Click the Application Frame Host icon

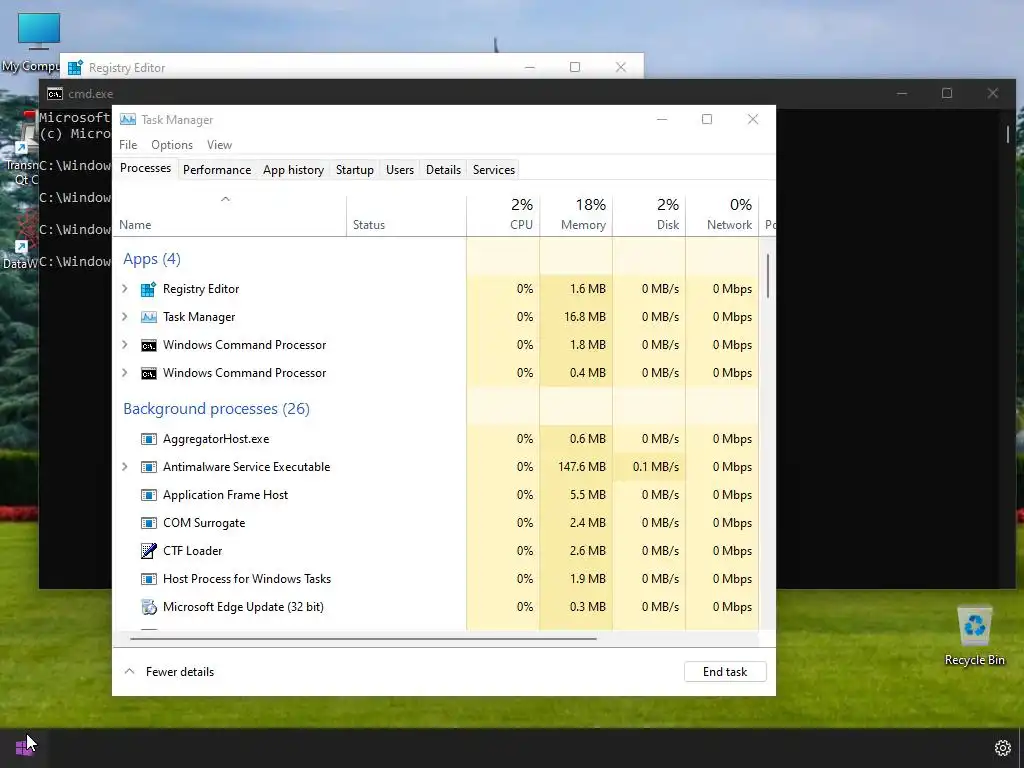(149, 495)
